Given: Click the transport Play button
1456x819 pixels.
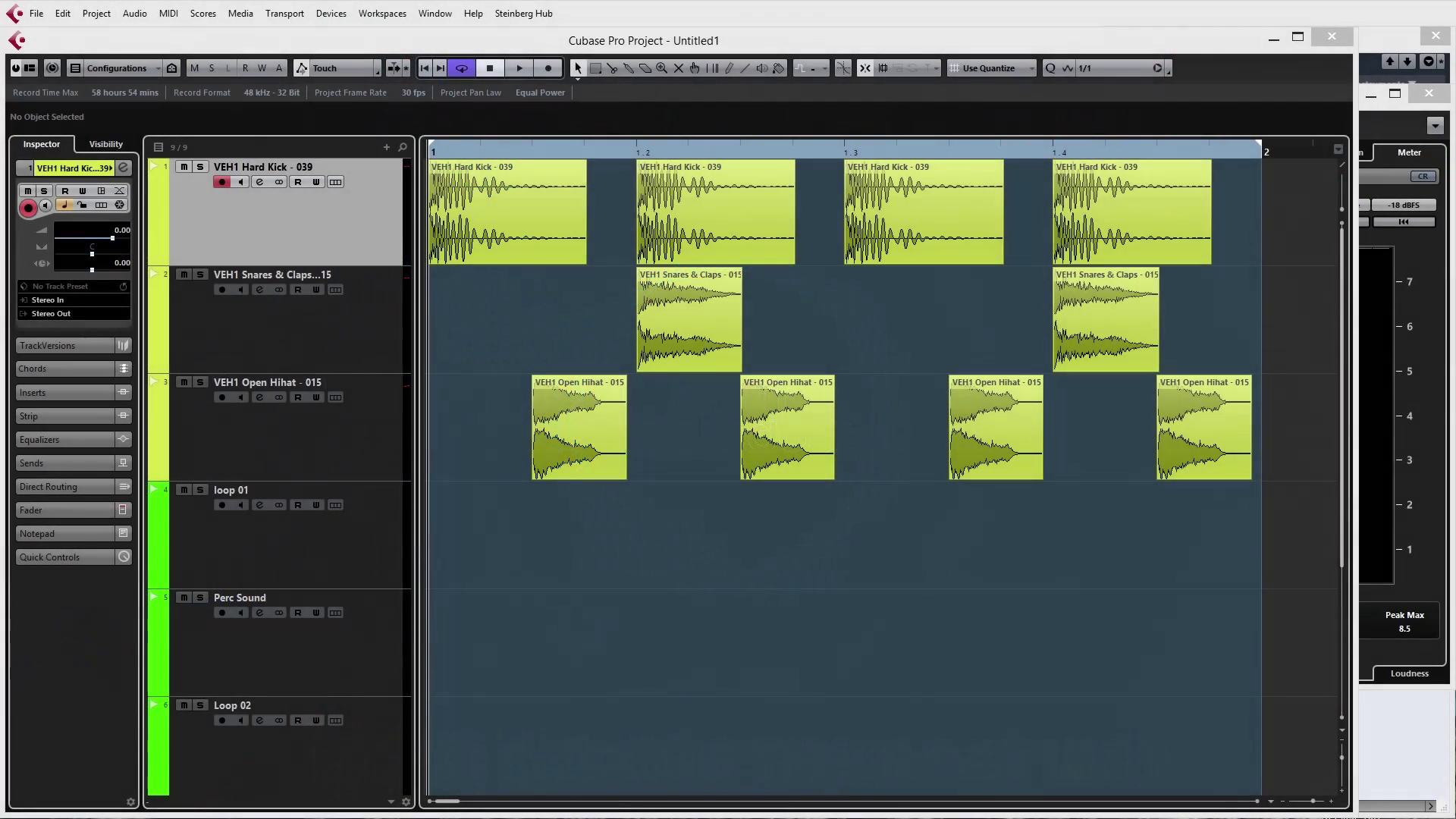Looking at the screenshot, I should 519,68.
